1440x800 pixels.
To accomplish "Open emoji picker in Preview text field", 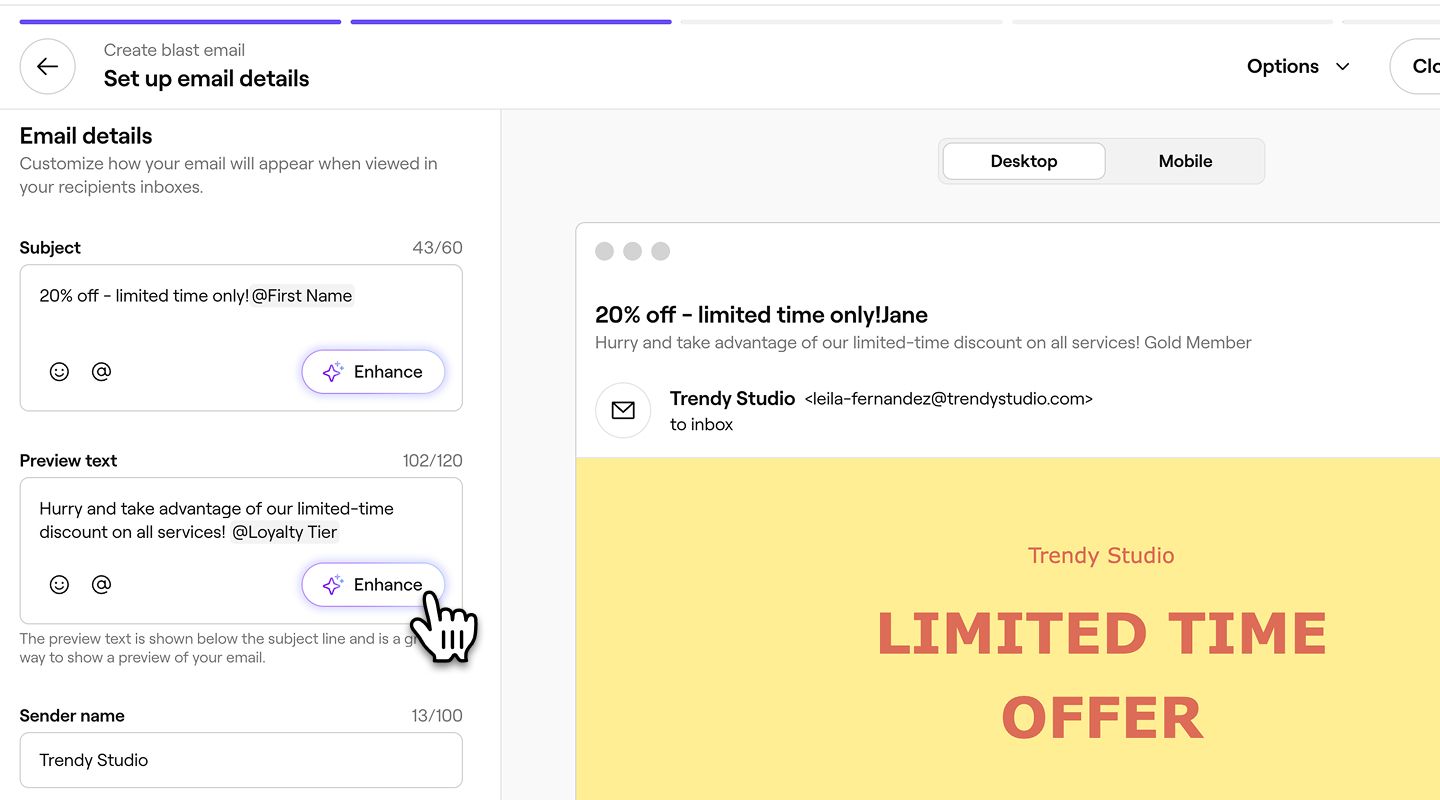I will [x=60, y=585].
